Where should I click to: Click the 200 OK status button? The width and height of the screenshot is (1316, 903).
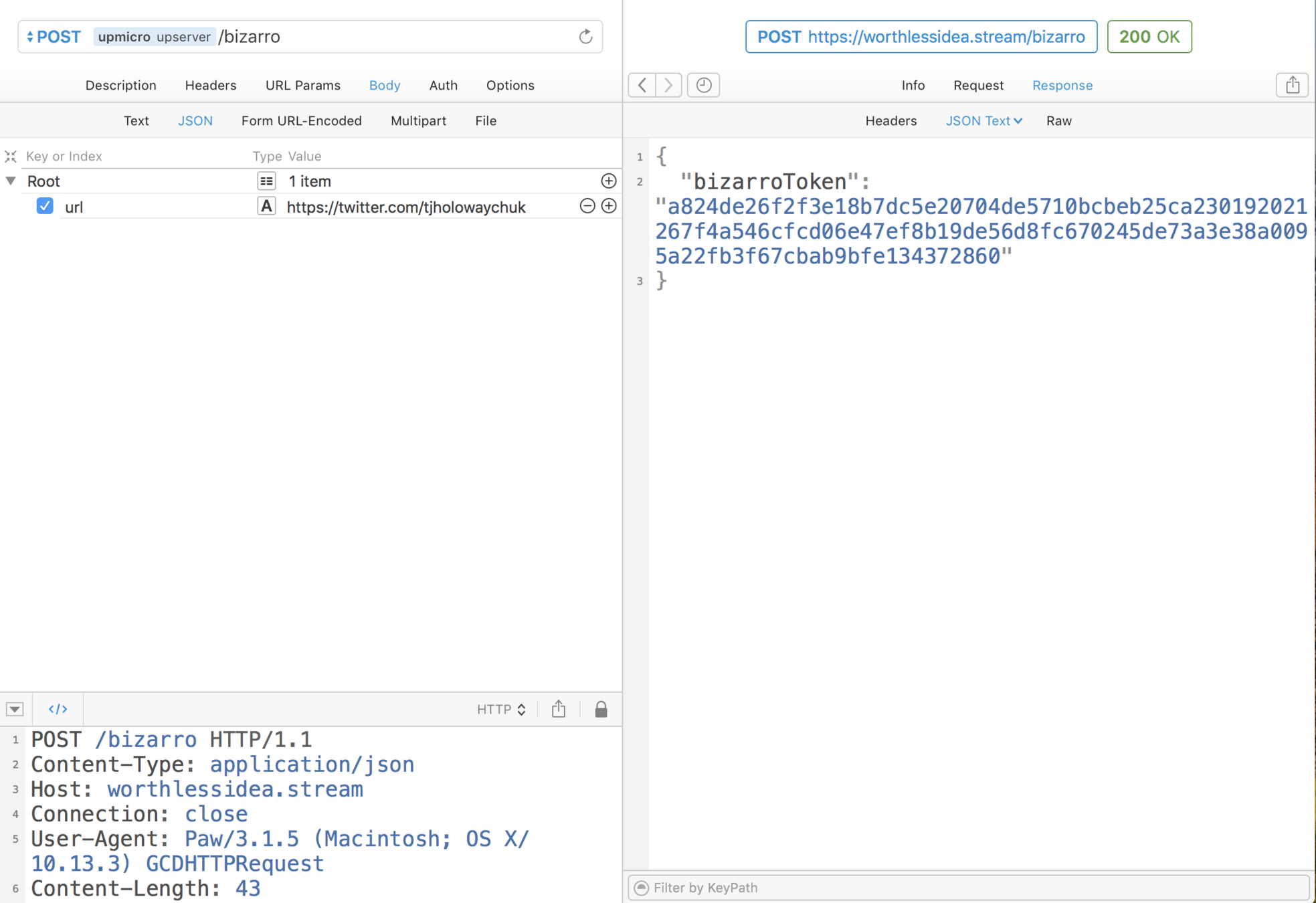point(1149,37)
